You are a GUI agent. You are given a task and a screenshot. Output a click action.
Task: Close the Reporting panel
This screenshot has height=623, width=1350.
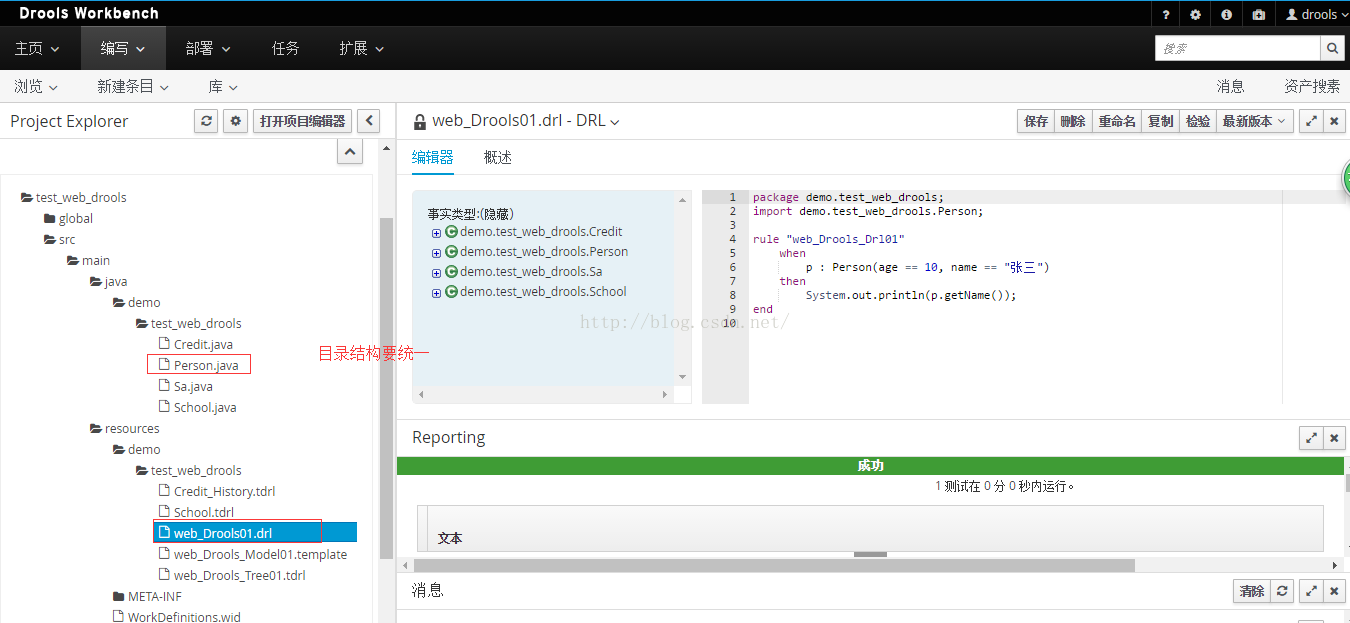click(1334, 438)
